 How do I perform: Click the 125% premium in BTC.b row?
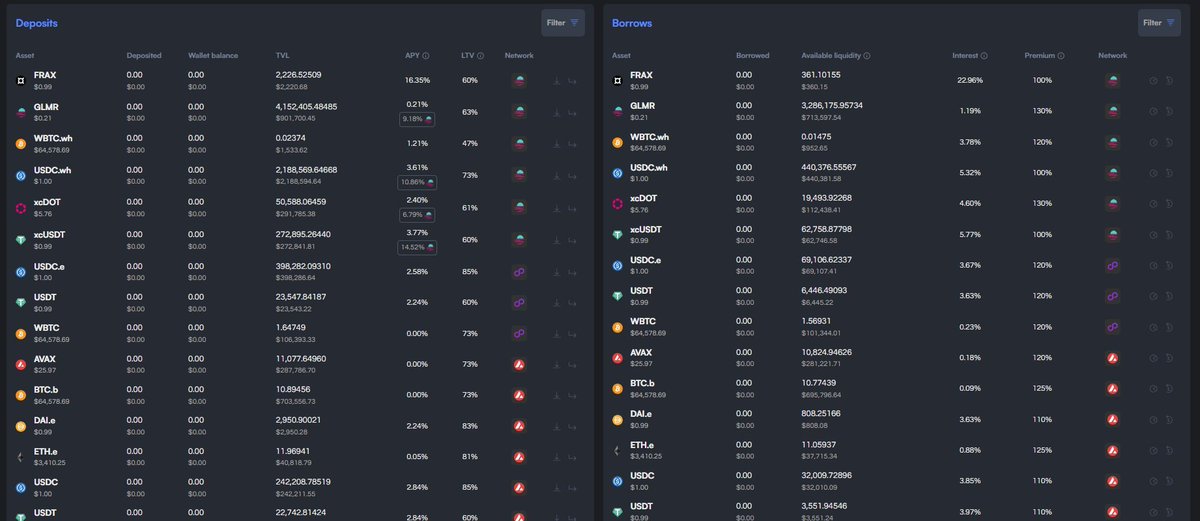pyautogui.click(x=1042, y=388)
